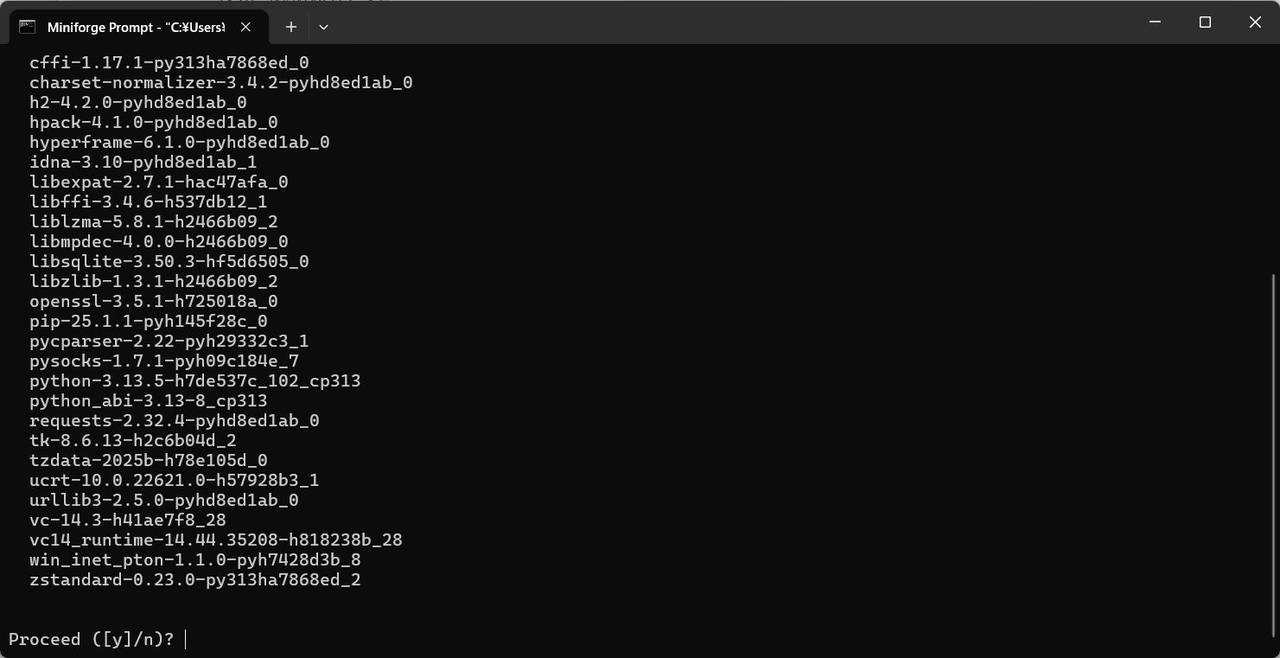
Task: Click the terminal icon on the Miniforge Prompt tab
Action: click(28, 27)
